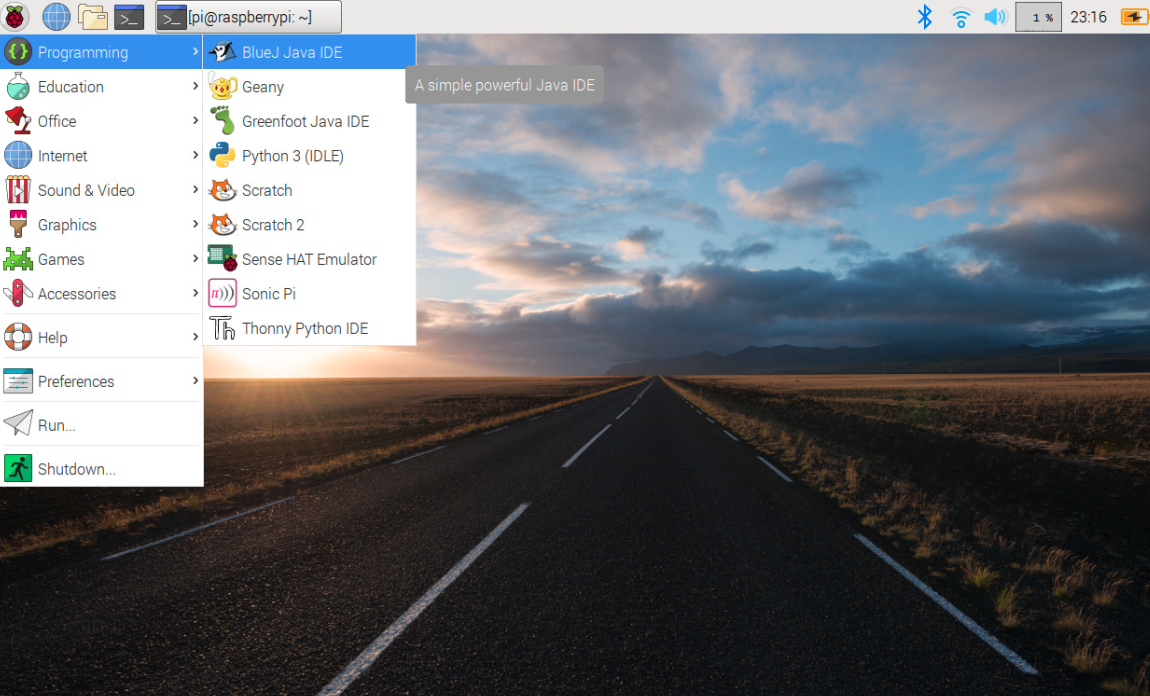Click the Help lifebuoy icon
Viewport: 1150px width, 696px height.
pyautogui.click(x=18, y=337)
